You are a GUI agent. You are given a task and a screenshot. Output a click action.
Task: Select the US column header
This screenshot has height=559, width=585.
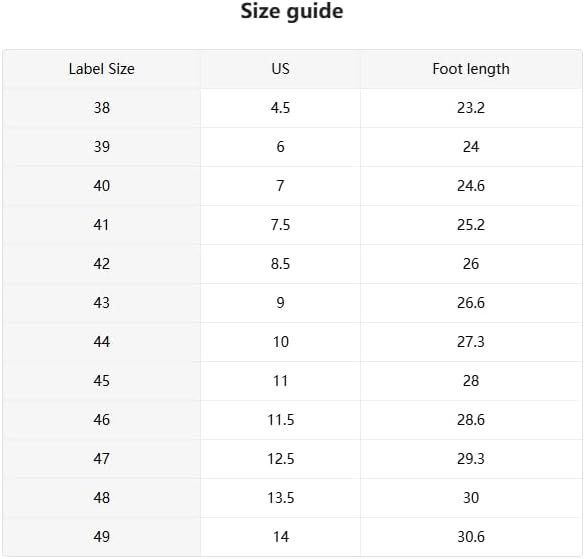click(x=281, y=69)
